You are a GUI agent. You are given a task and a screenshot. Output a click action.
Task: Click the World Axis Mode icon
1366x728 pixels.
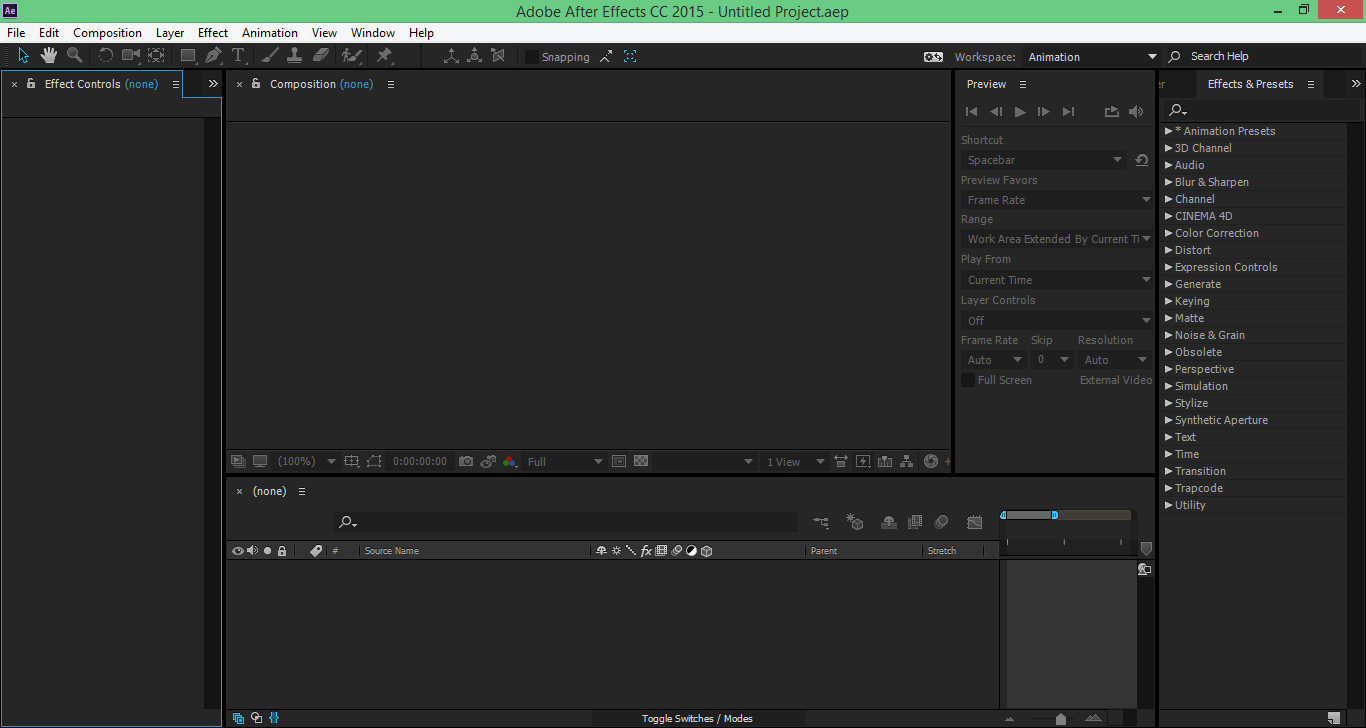pos(475,56)
